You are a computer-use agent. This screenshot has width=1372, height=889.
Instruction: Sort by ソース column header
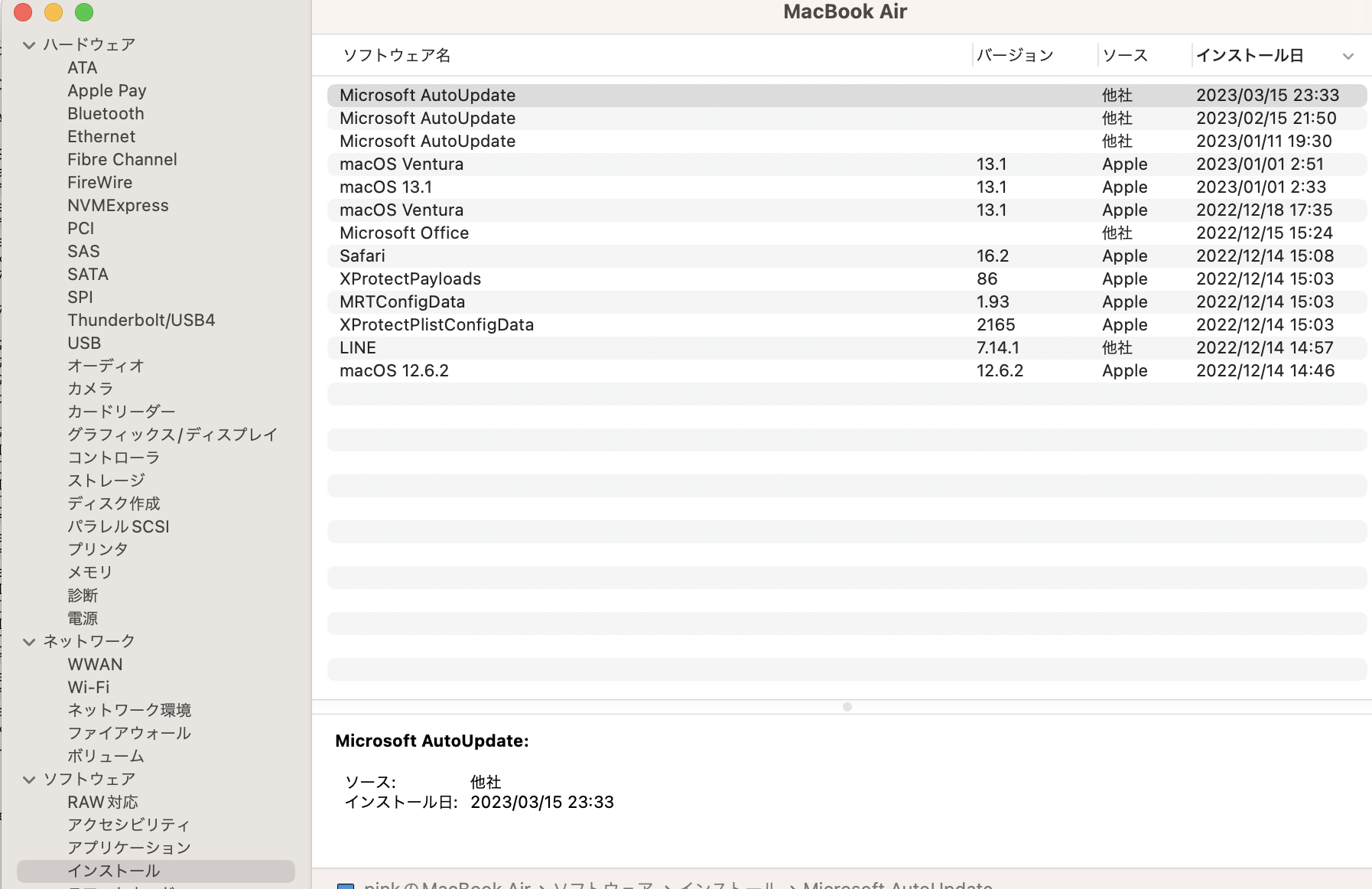click(x=1125, y=56)
